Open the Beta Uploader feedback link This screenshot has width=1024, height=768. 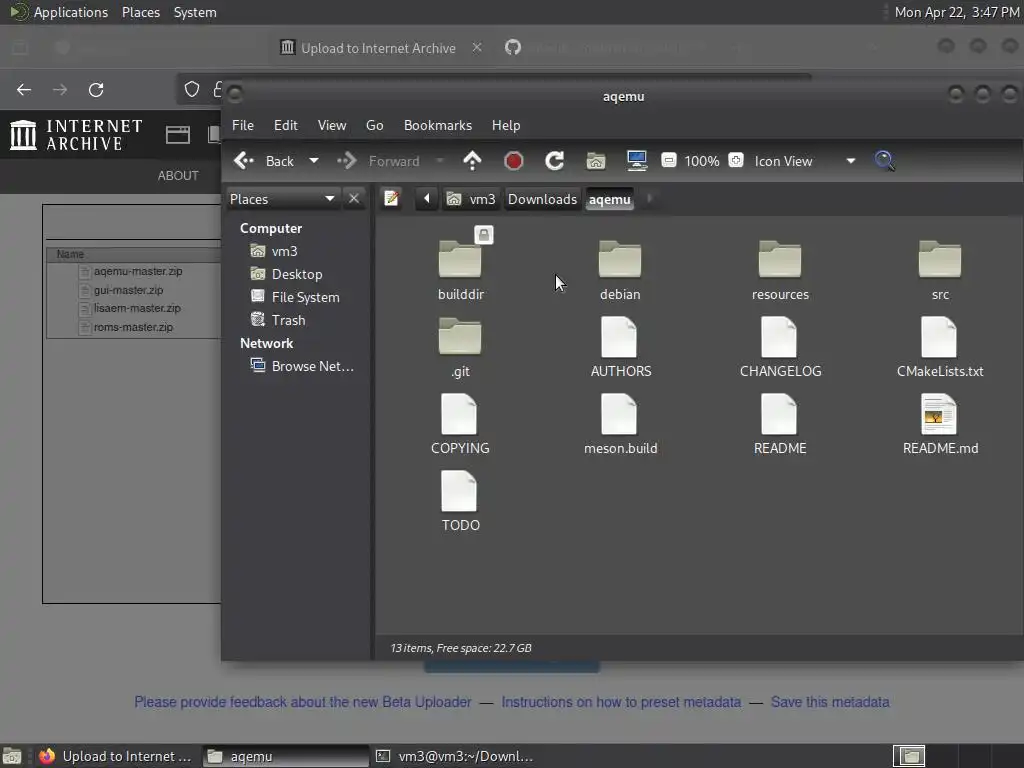pyautogui.click(x=302, y=702)
